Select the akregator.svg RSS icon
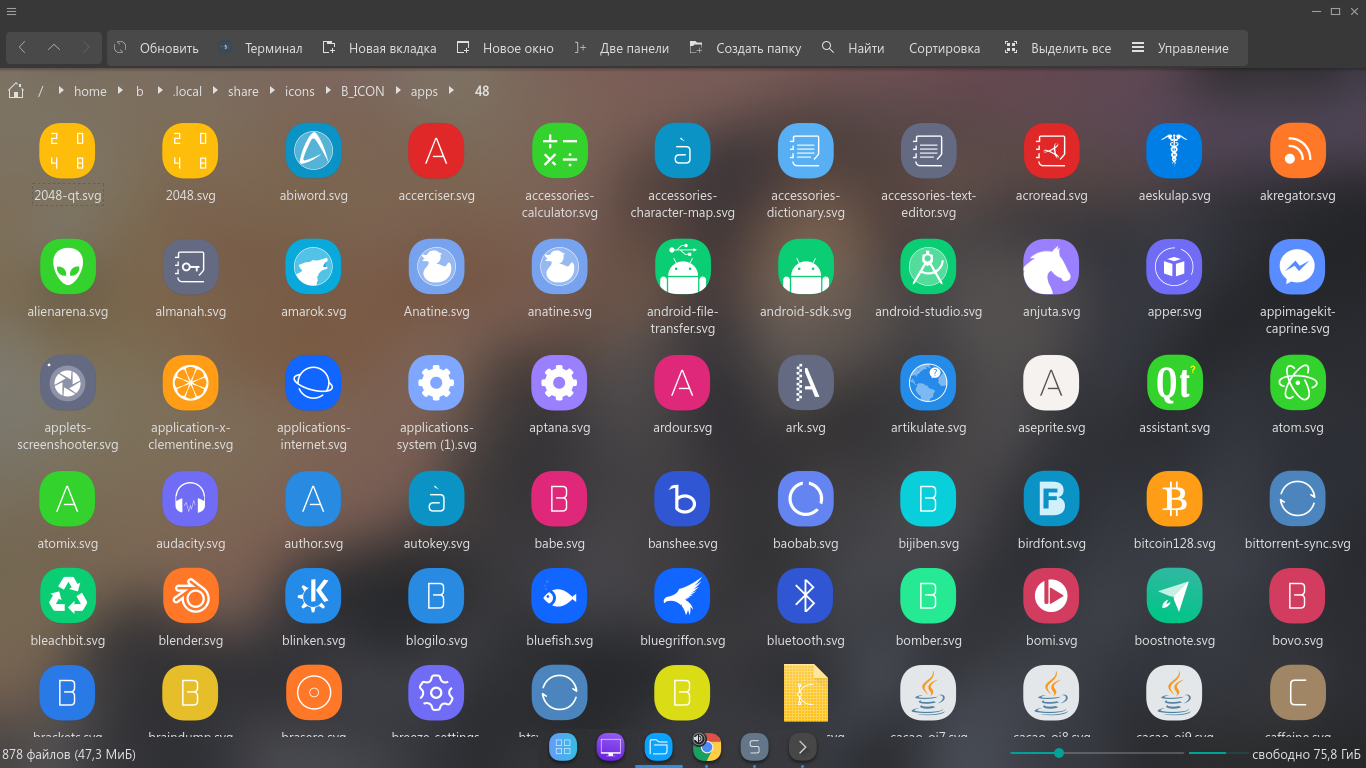This screenshot has width=1366, height=768. (1298, 151)
